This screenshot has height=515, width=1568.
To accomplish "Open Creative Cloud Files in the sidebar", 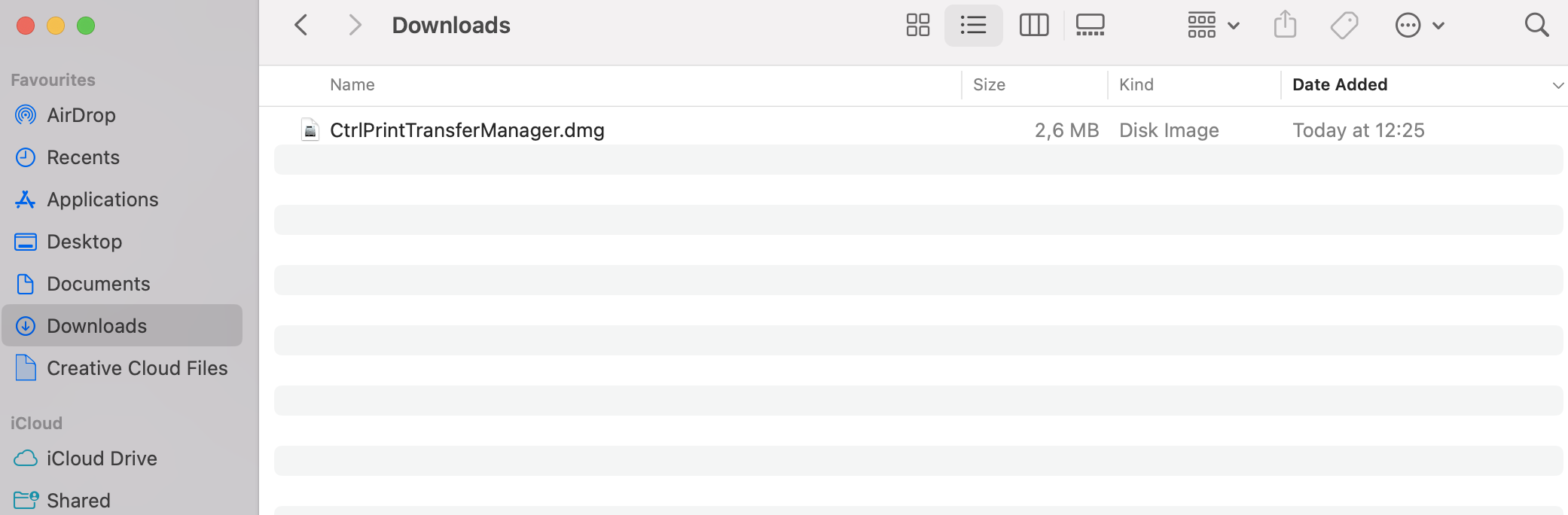I will pyautogui.click(x=122, y=368).
